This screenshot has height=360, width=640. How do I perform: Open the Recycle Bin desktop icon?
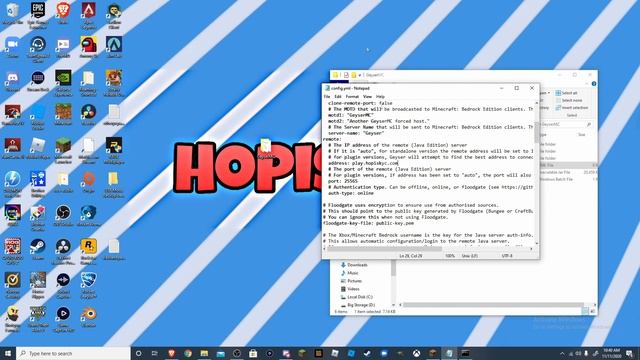coord(12,14)
